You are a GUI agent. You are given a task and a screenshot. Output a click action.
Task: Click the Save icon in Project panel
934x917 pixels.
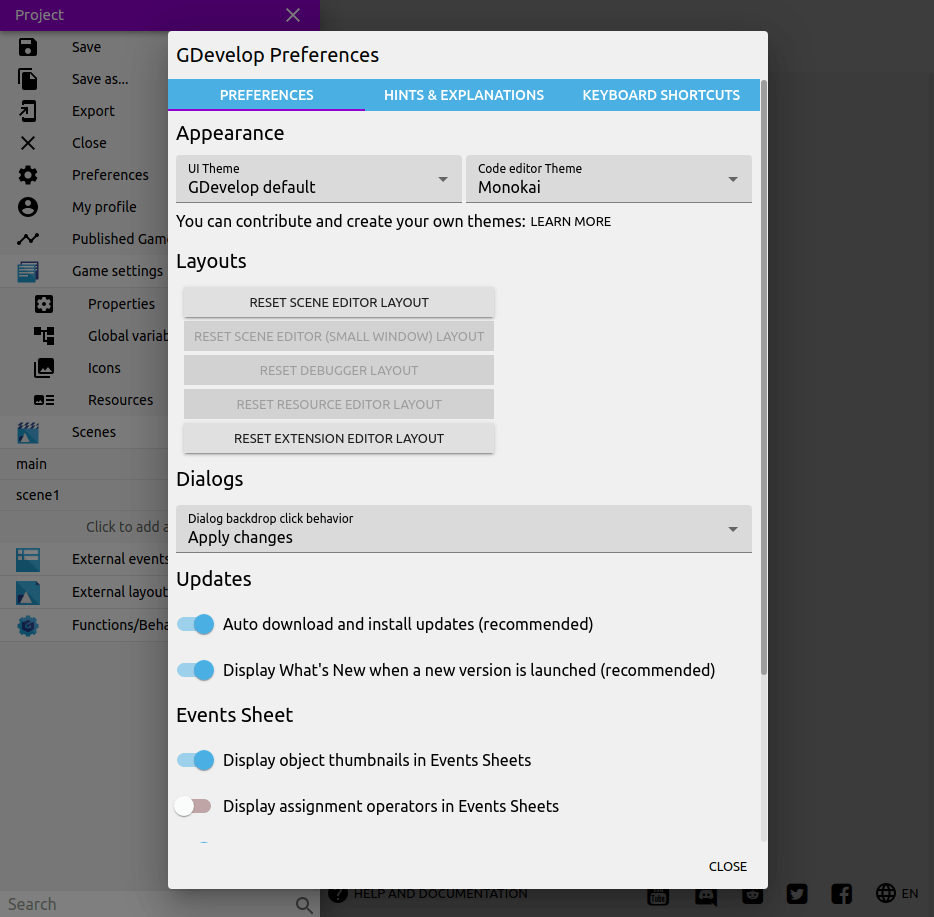coord(28,47)
